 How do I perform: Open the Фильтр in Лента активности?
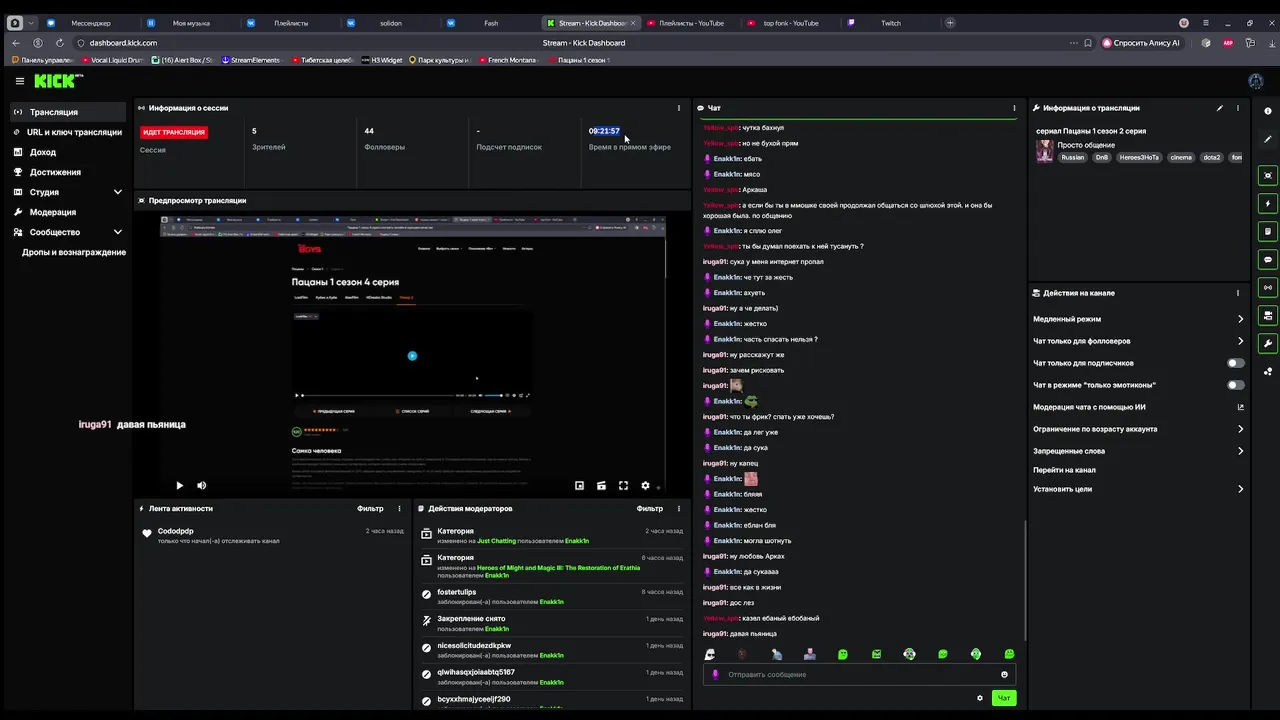coord(370,508)
